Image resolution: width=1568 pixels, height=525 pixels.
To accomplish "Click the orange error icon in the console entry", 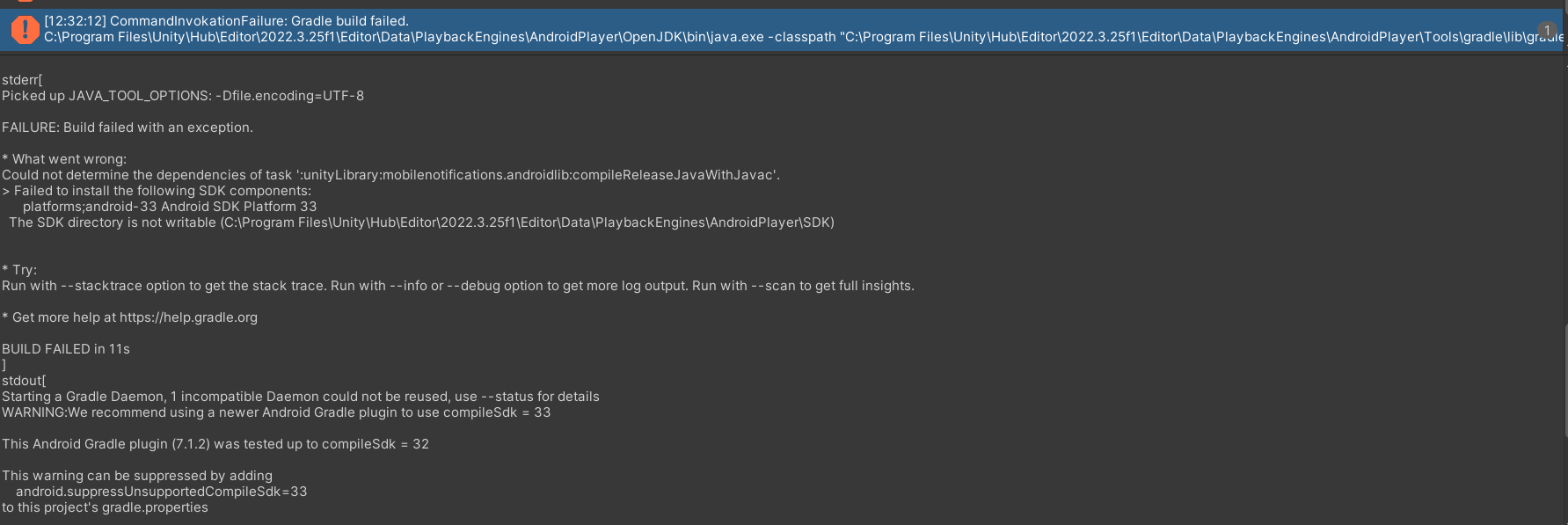I will (24, 27).
